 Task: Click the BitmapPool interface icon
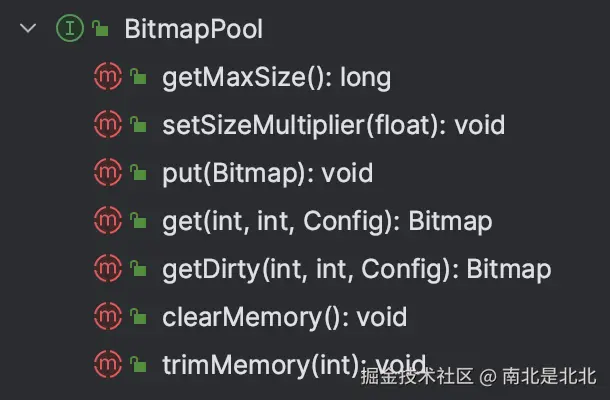pos(69,28)
